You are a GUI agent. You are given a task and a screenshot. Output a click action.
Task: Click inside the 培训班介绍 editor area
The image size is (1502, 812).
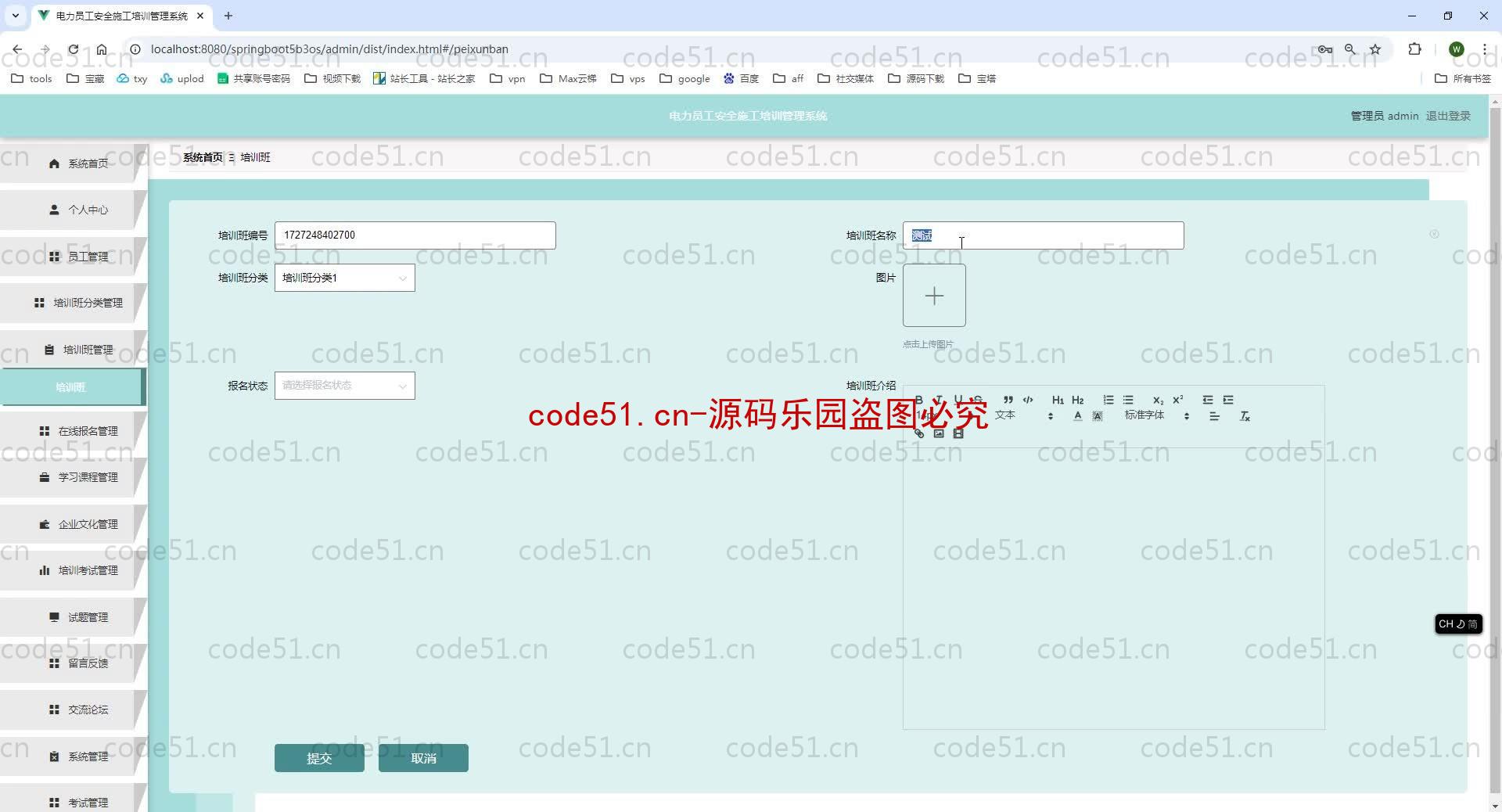point(1113,588)
